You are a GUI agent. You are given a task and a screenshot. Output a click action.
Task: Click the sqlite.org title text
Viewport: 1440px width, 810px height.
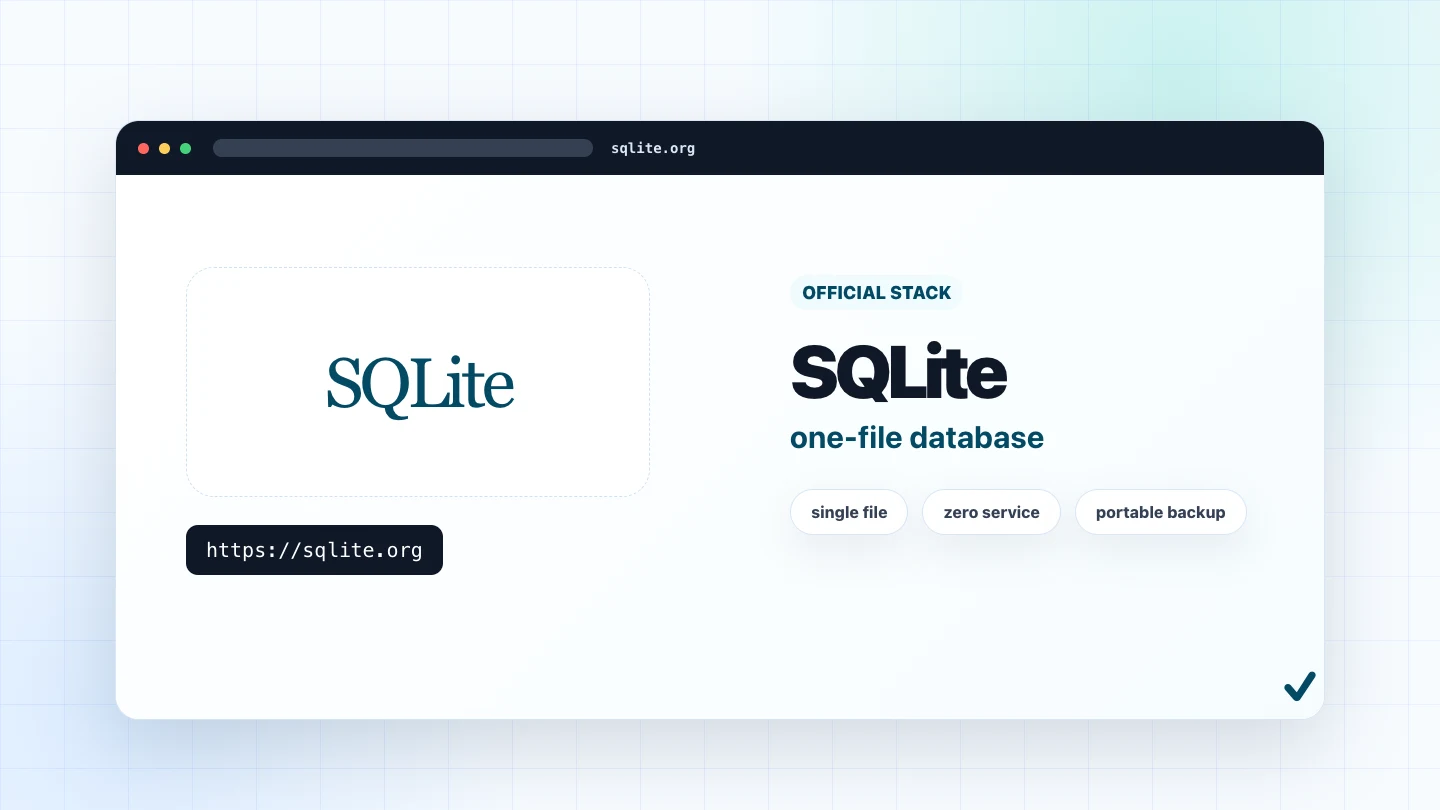653,148
